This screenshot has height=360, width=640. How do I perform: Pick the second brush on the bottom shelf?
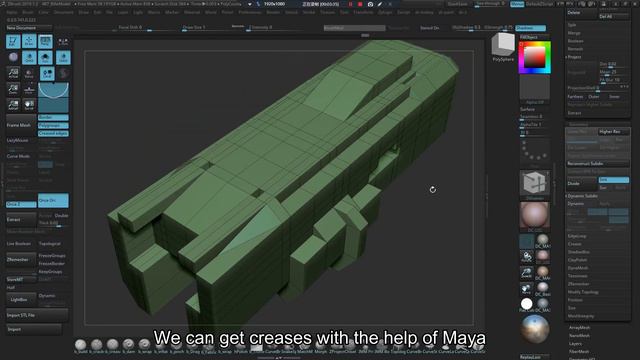point(97,344)
